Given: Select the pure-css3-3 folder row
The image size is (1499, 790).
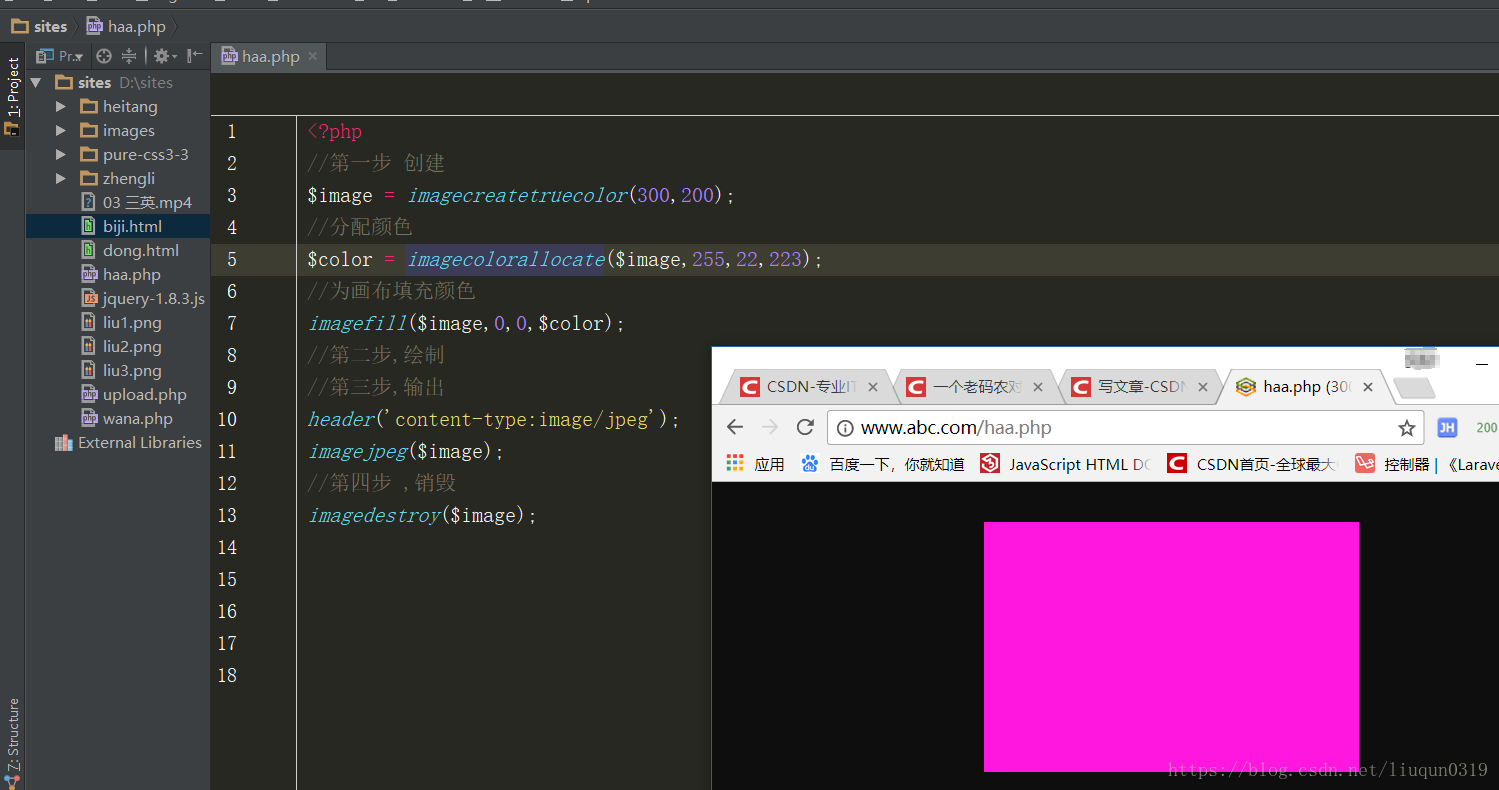Looking at the screenshot, I should (118, 154).
